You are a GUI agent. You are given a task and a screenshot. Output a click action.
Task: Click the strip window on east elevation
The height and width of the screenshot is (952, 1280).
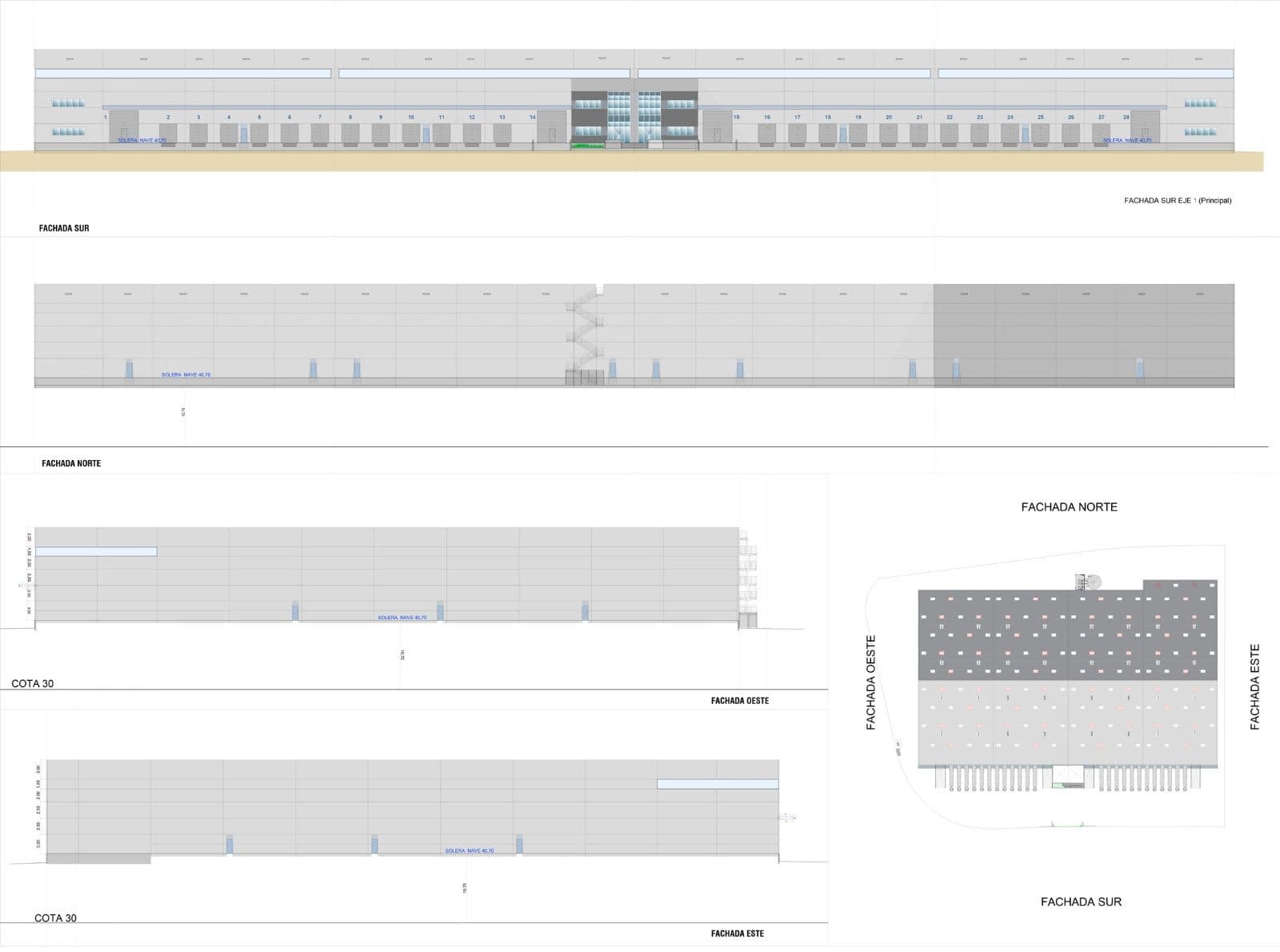point(718,784)
